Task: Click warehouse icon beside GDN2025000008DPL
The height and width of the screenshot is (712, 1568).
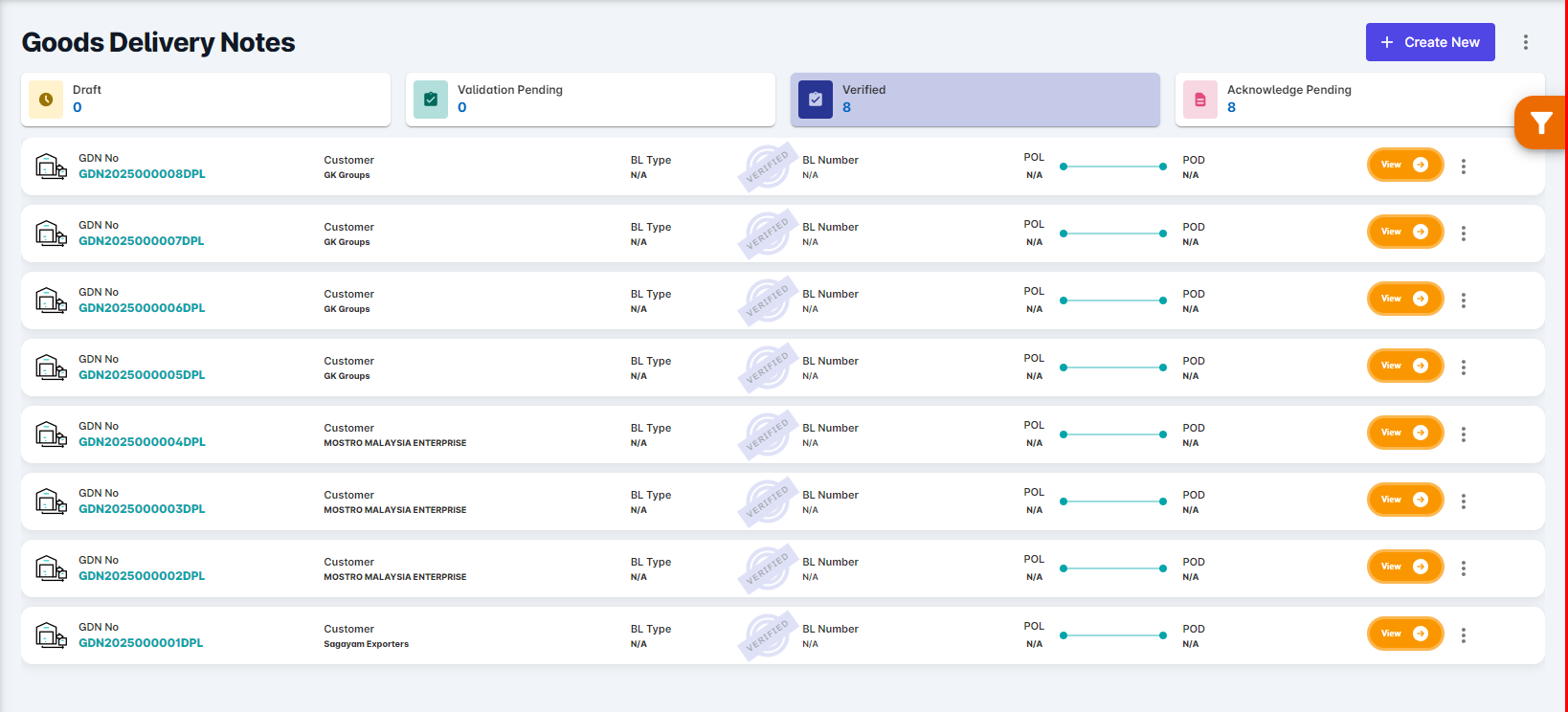Action: [x=51, y=167]
